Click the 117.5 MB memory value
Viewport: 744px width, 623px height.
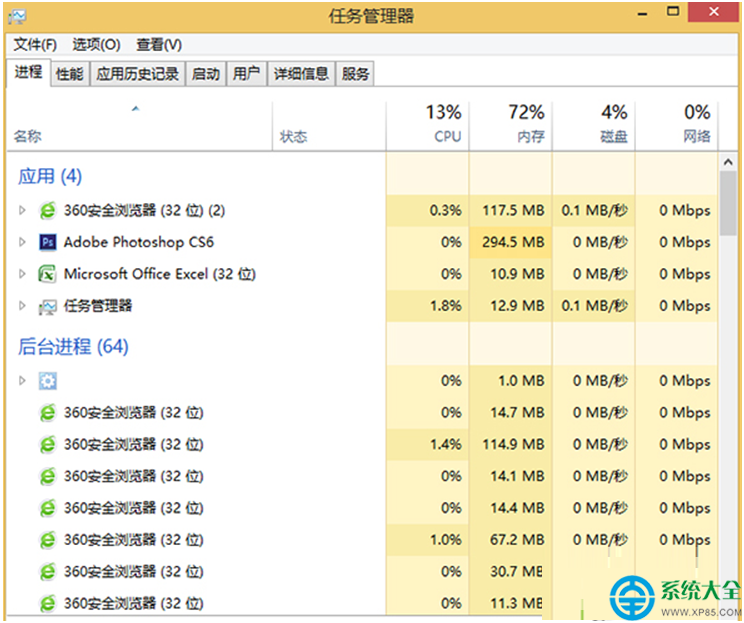pos(511,210)
